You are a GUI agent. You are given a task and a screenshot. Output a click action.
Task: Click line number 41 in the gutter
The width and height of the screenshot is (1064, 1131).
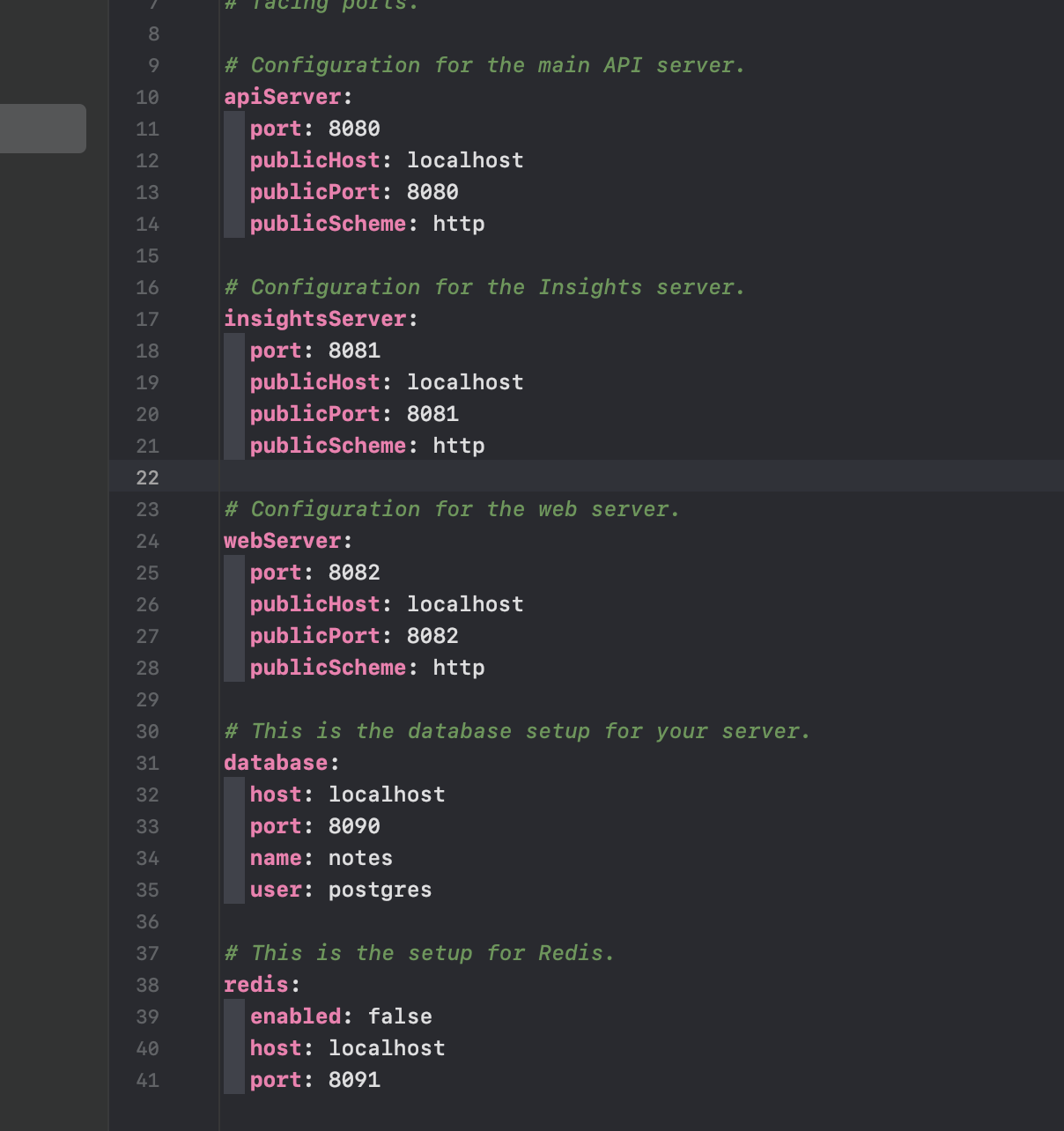pyautogui.click(x=148, y=1080)
